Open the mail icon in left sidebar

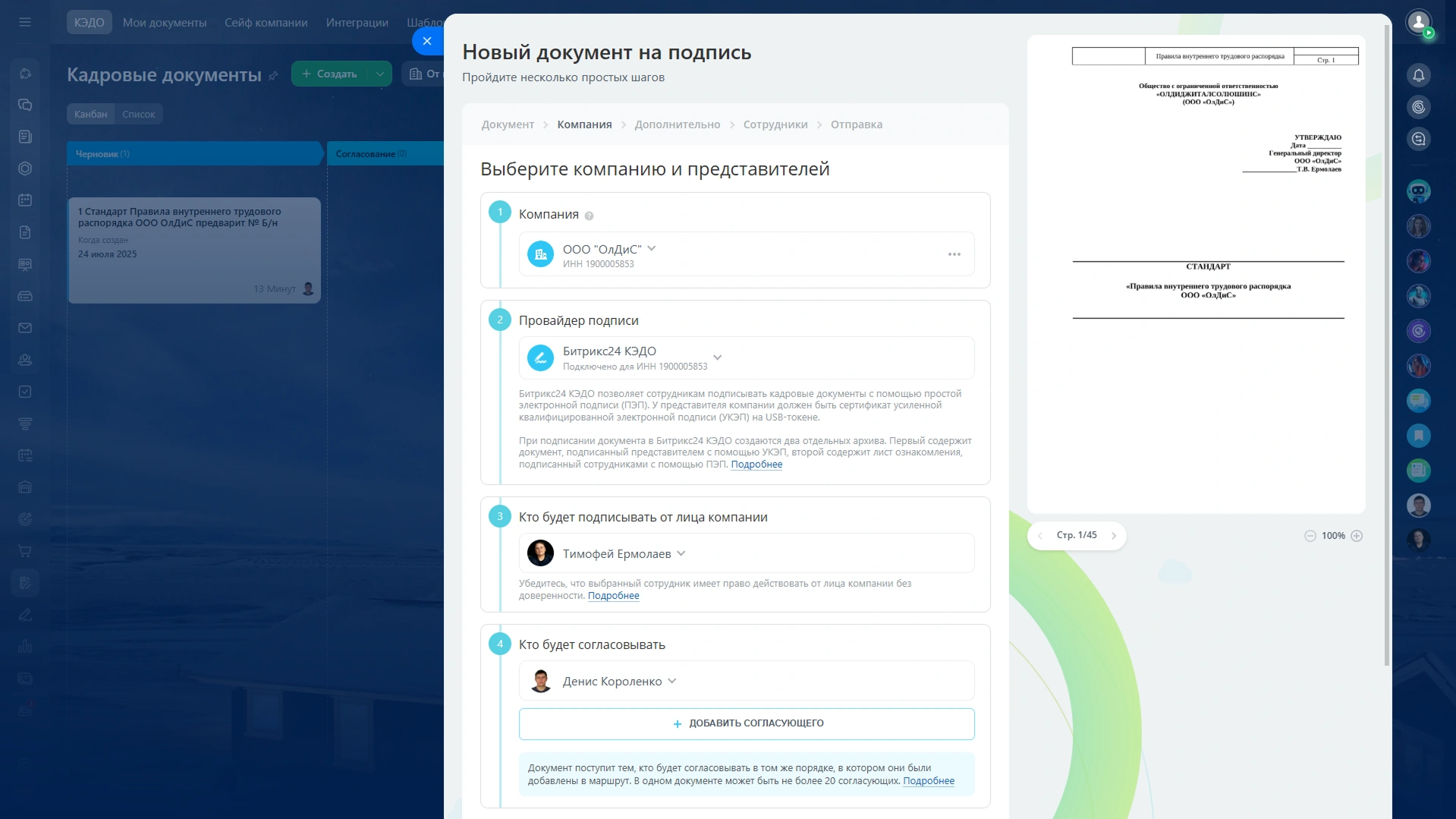25,328
